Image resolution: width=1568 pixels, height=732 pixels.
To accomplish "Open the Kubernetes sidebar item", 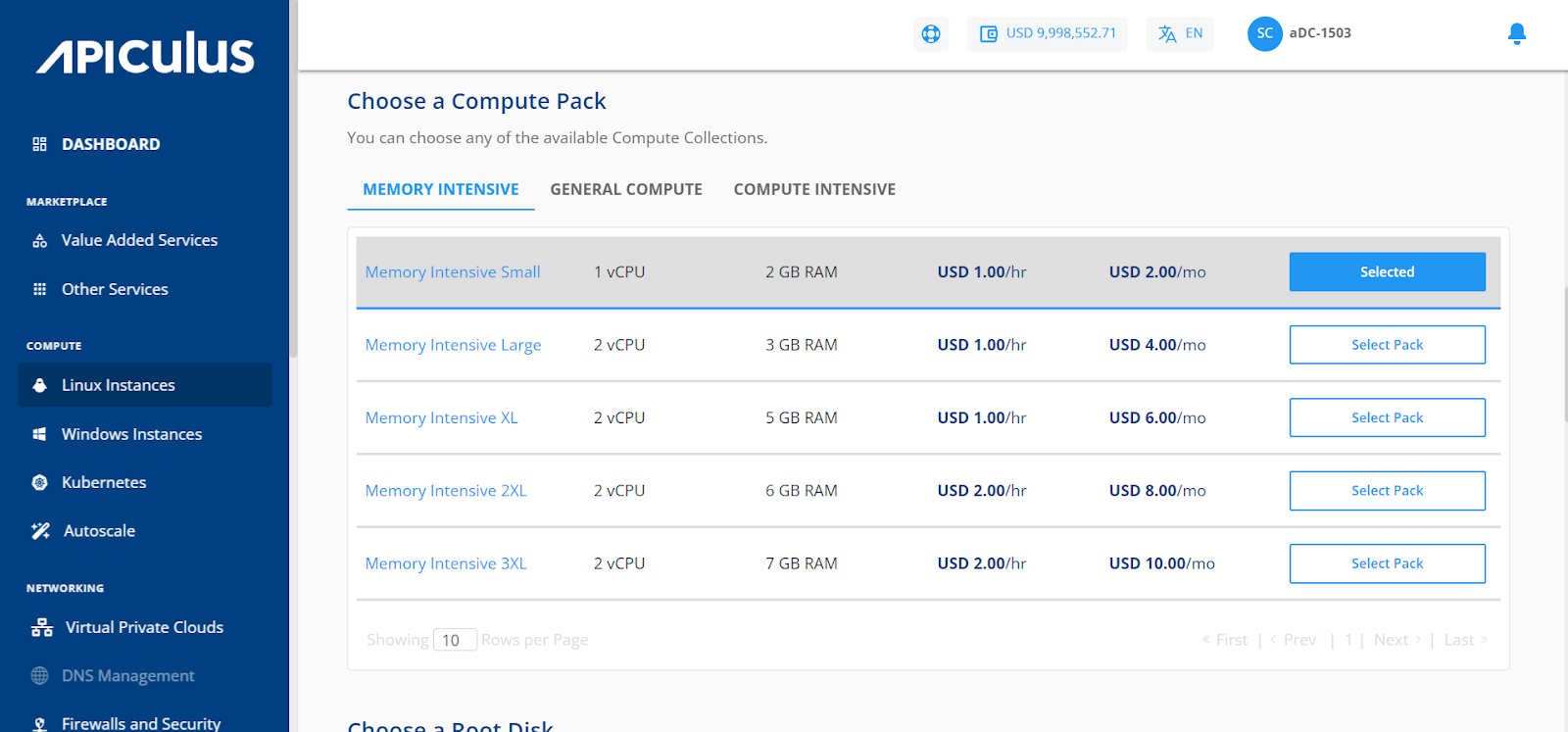I will tap(104, 482).
